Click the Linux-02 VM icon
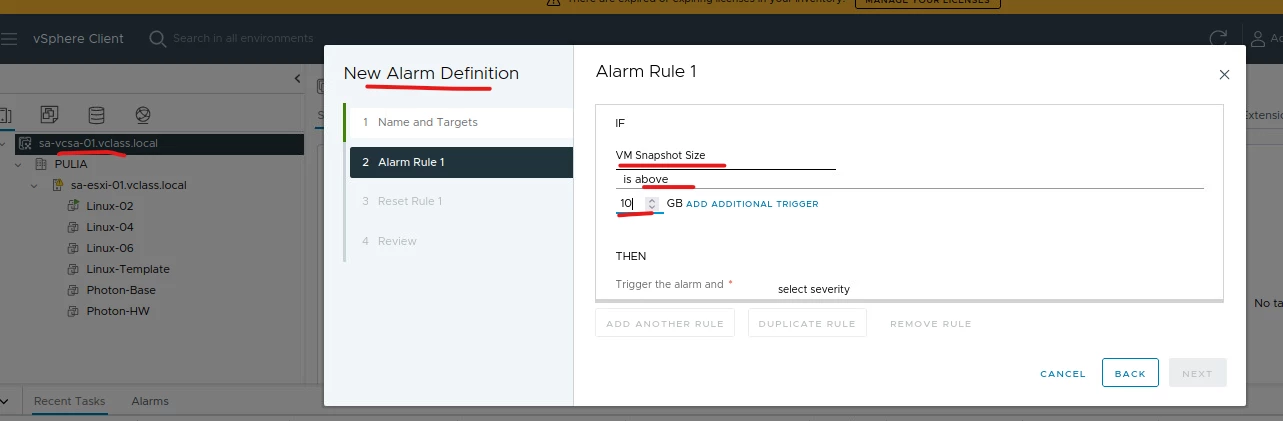Viewport: 1283px width, 421px height. [73, 206]
